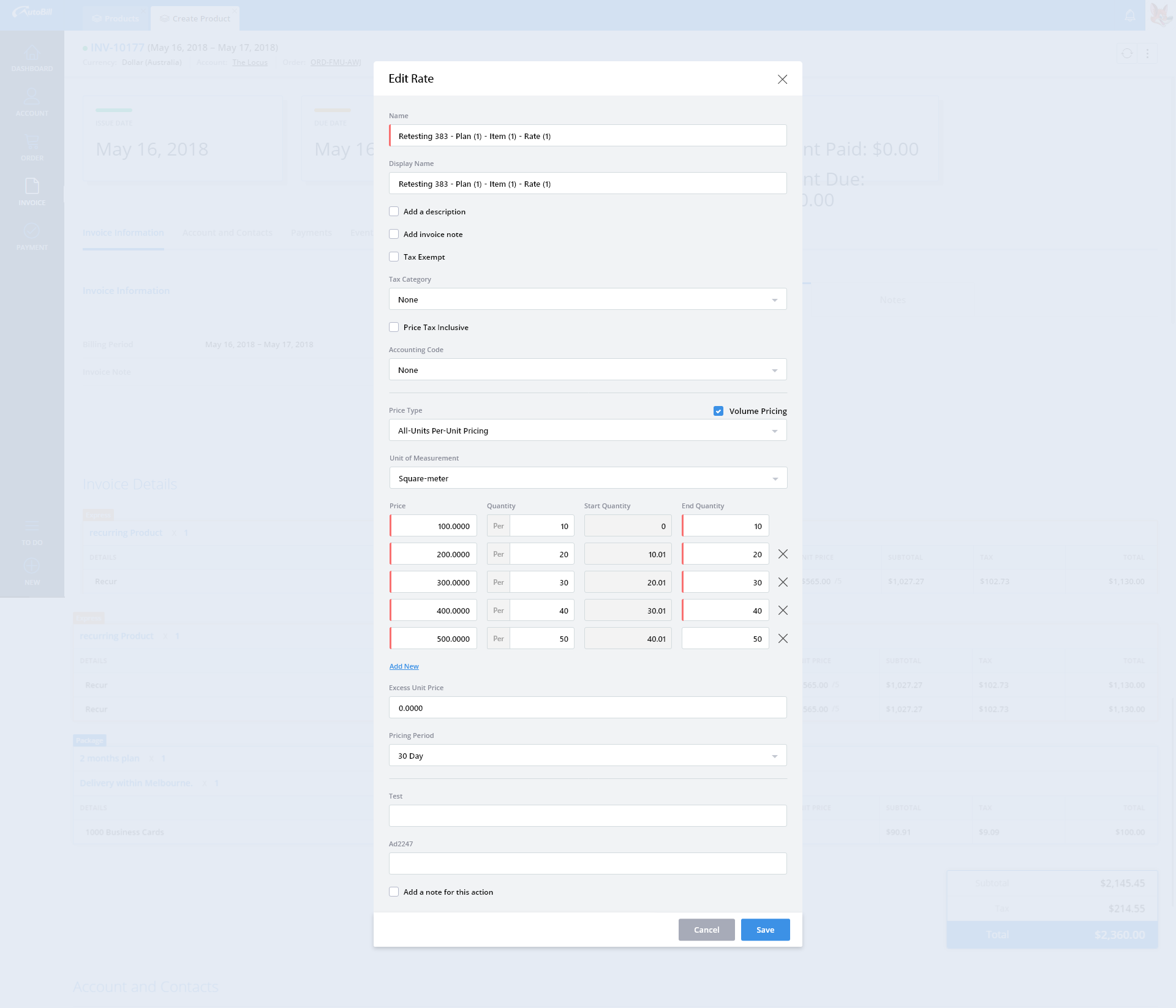1176x1008 pixels.
Task: Remove the 400.0000 price tier row
Action: click(783, 611)
